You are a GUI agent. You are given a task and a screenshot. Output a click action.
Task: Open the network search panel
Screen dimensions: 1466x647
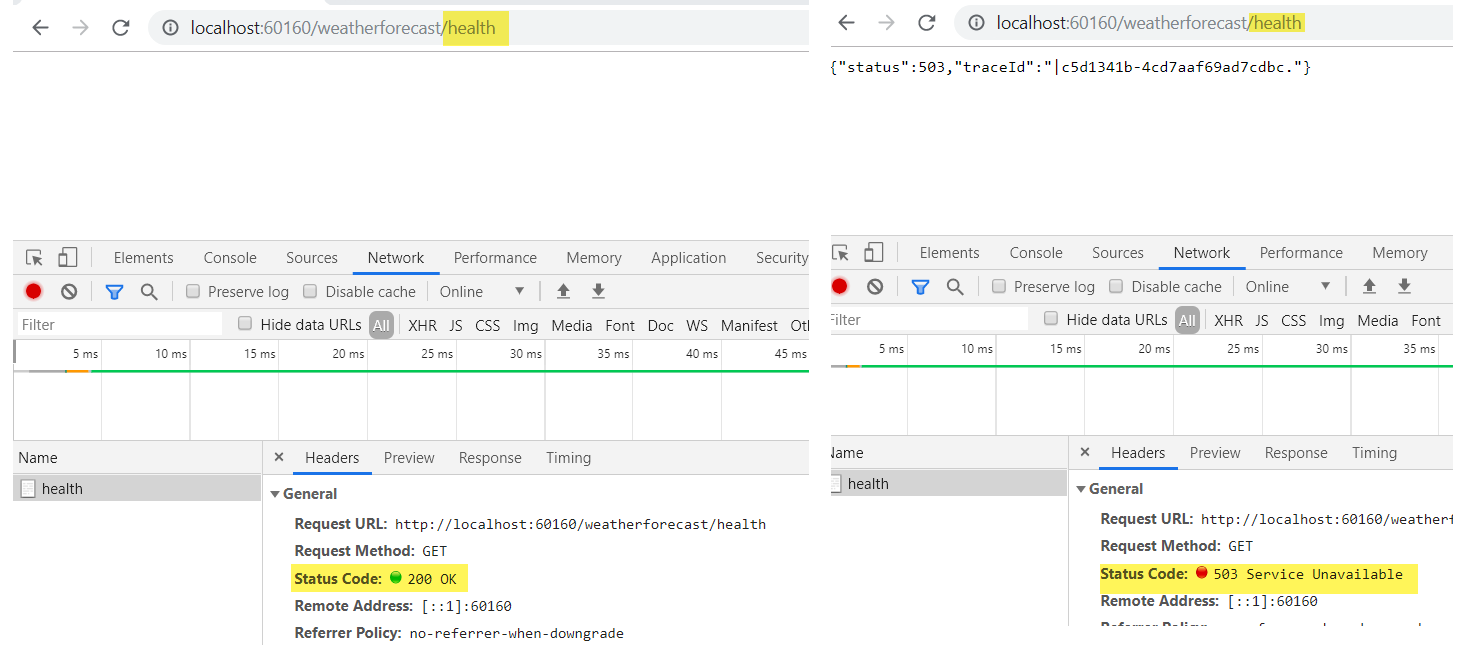[x=148, y=291]
